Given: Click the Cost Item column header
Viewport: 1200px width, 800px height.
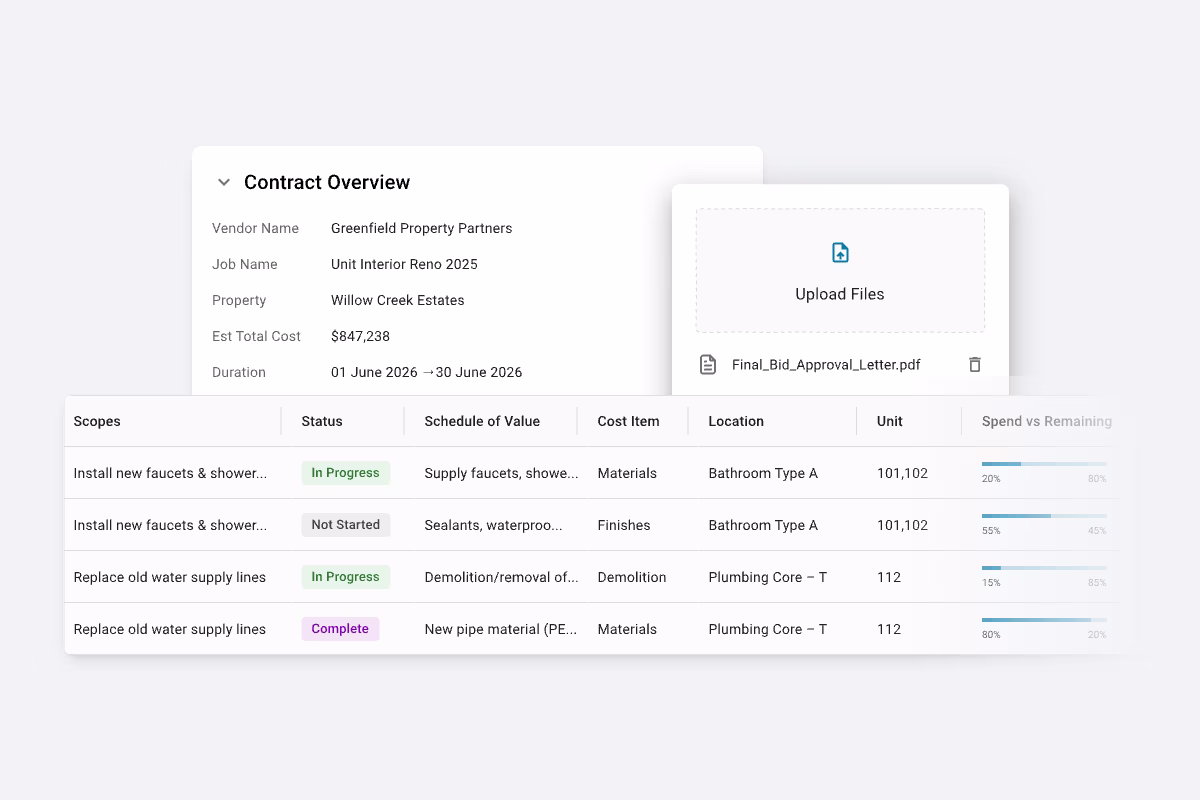Looking at the screenshot, I should point(628,421).
